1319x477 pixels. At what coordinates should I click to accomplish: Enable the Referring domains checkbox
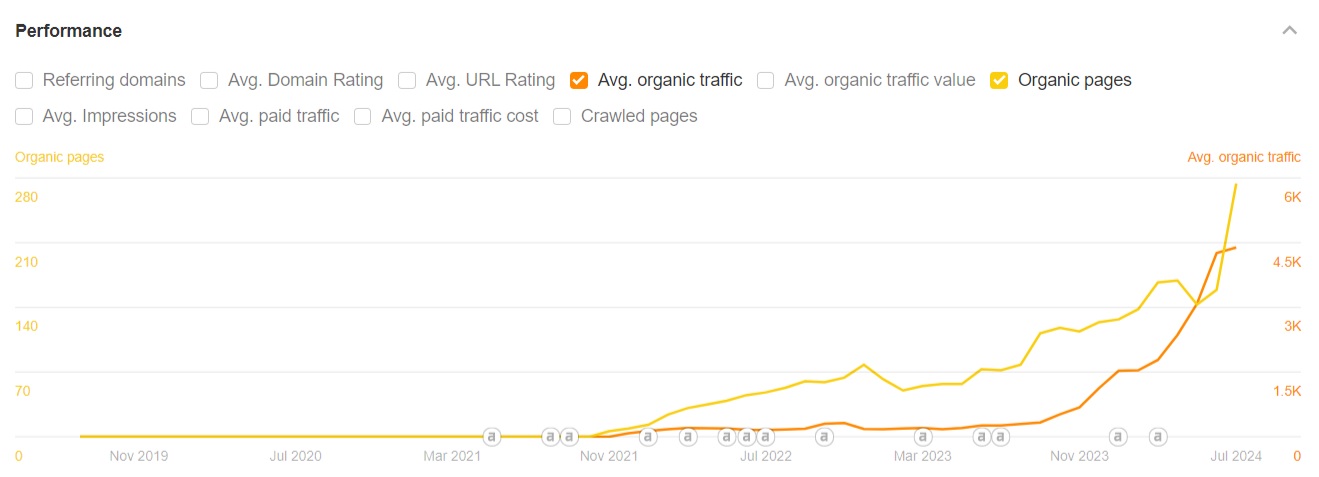25,80
